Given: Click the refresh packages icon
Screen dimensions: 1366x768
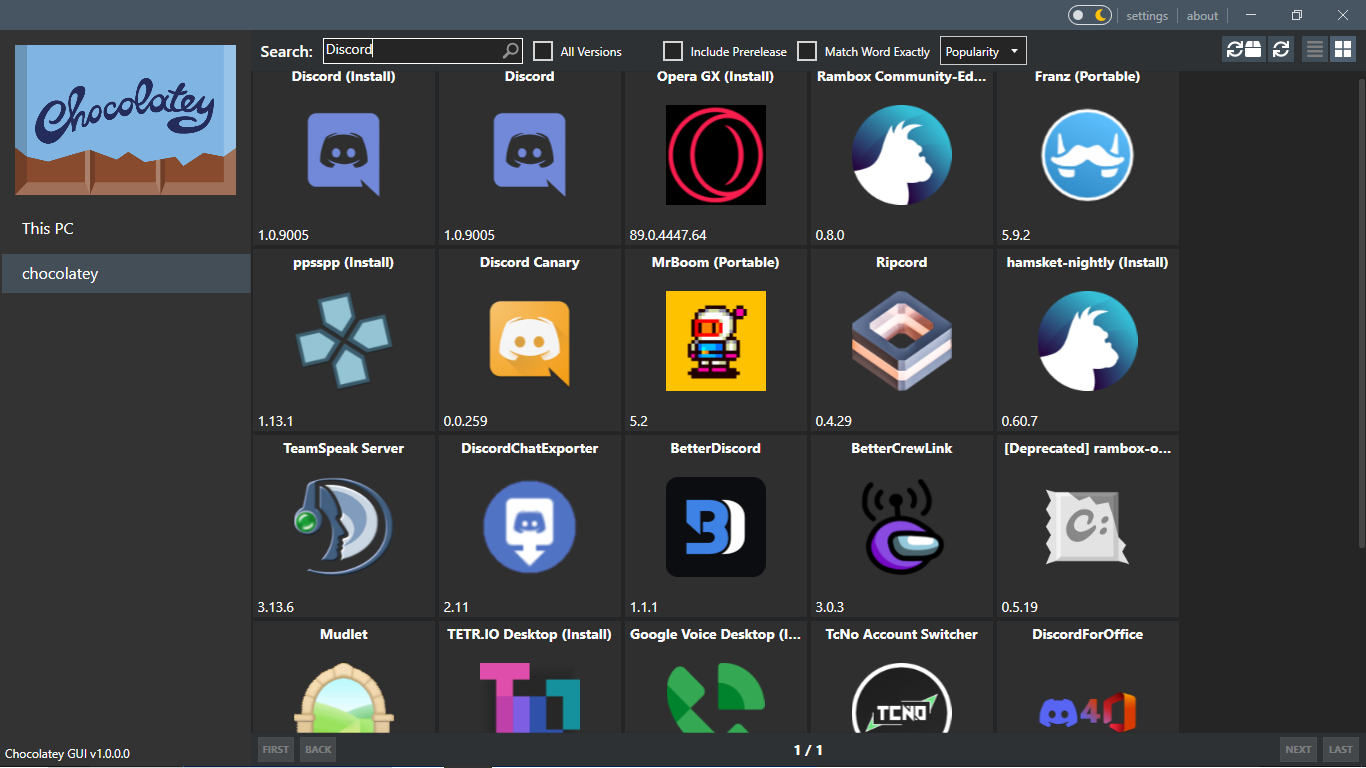Looking at the screenshot, I should pyautogui.click(x=1280, y=49).
